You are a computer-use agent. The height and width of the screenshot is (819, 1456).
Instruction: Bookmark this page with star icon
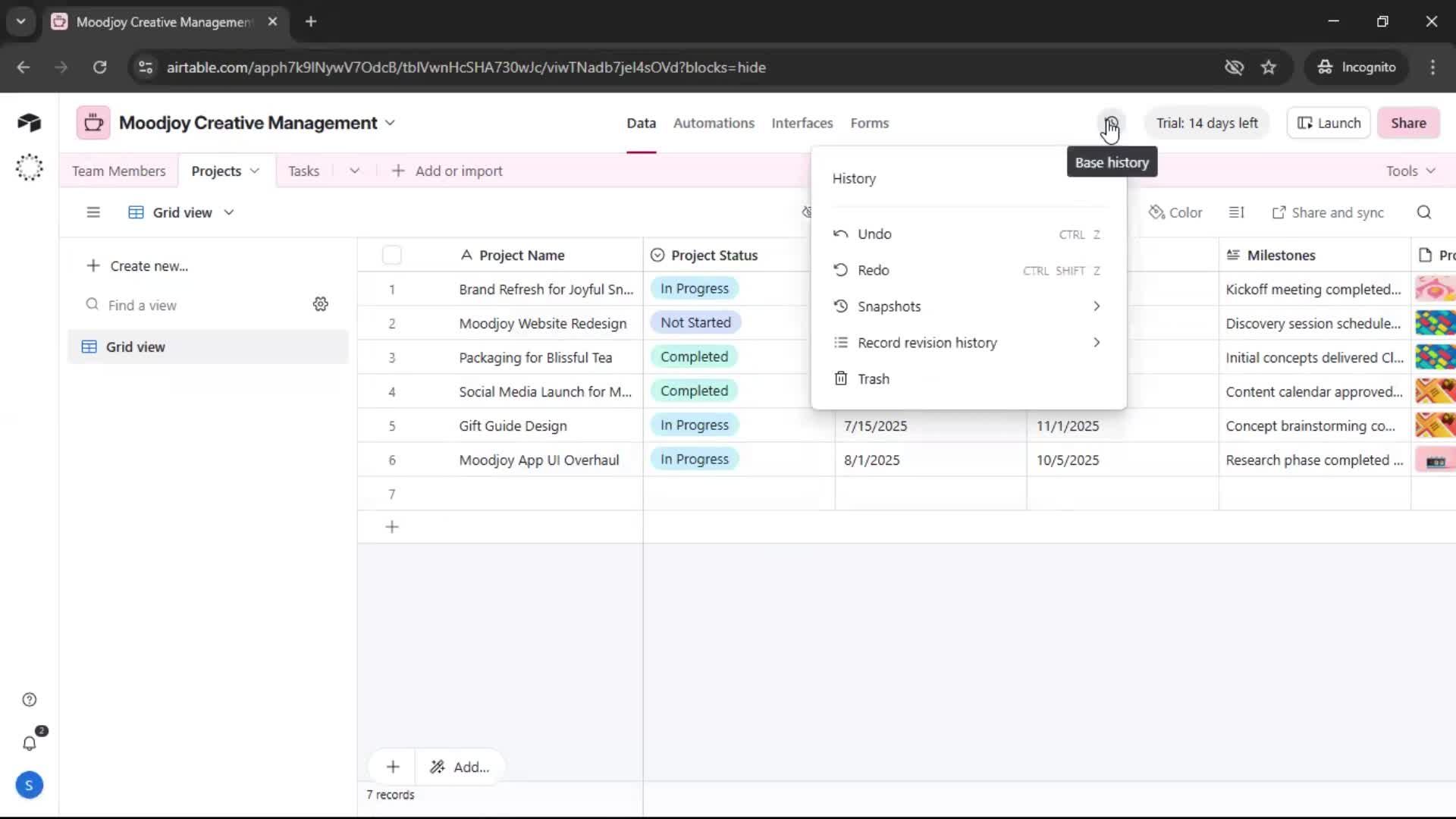tap(1269, 67)
